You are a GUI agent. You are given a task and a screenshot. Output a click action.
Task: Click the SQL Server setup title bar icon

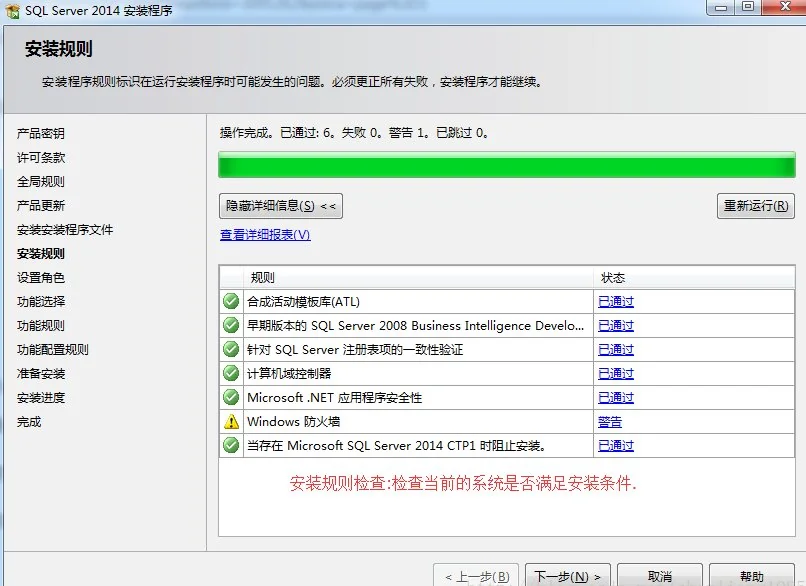click(x=12, y=9)
